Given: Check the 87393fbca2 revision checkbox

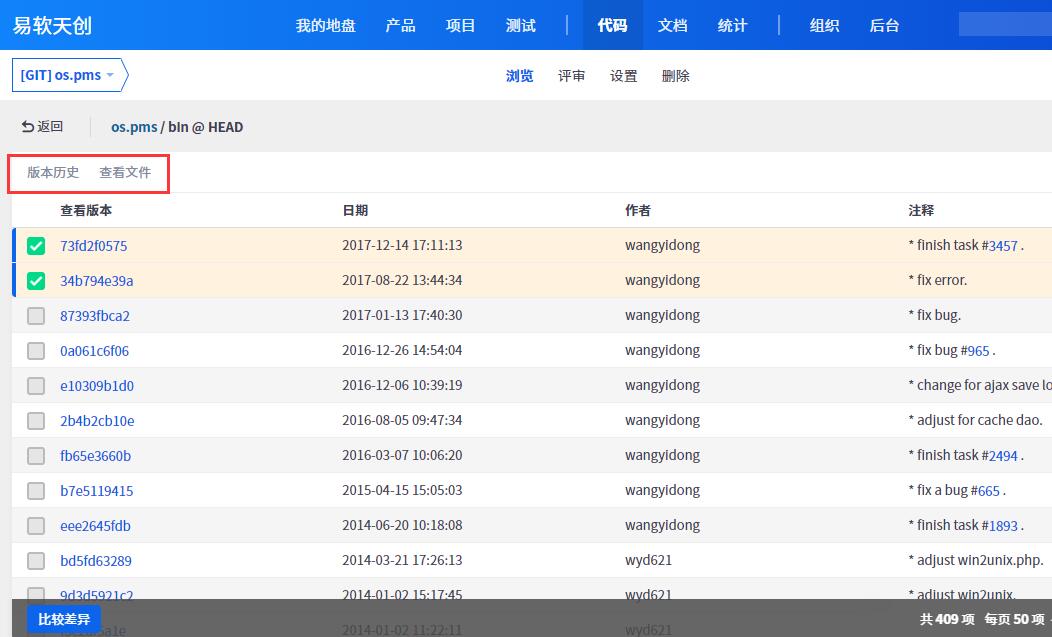Looking at the screenshot, I should click(36, 316).
